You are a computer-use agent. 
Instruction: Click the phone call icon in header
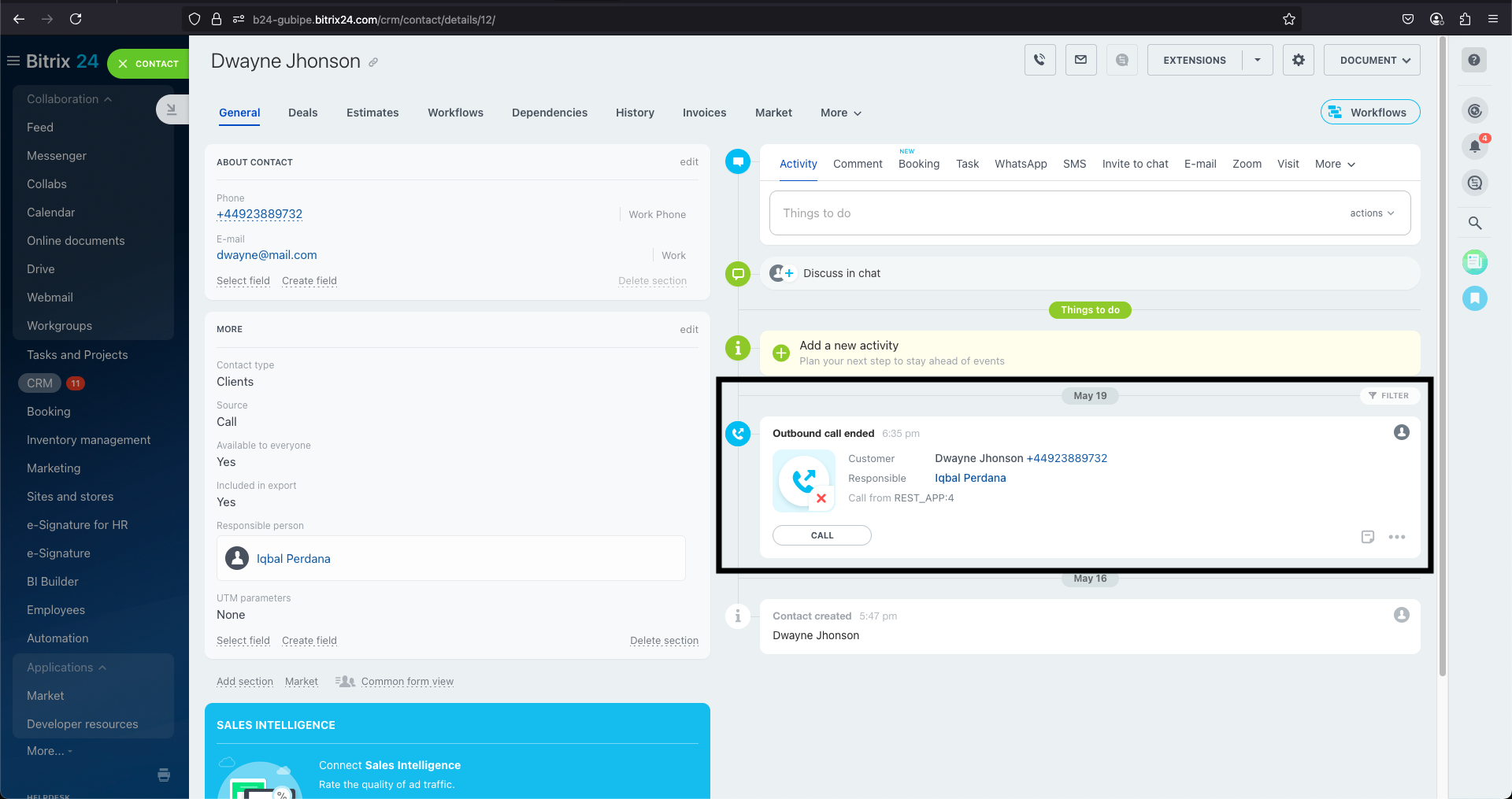(x=1039, y=60)
